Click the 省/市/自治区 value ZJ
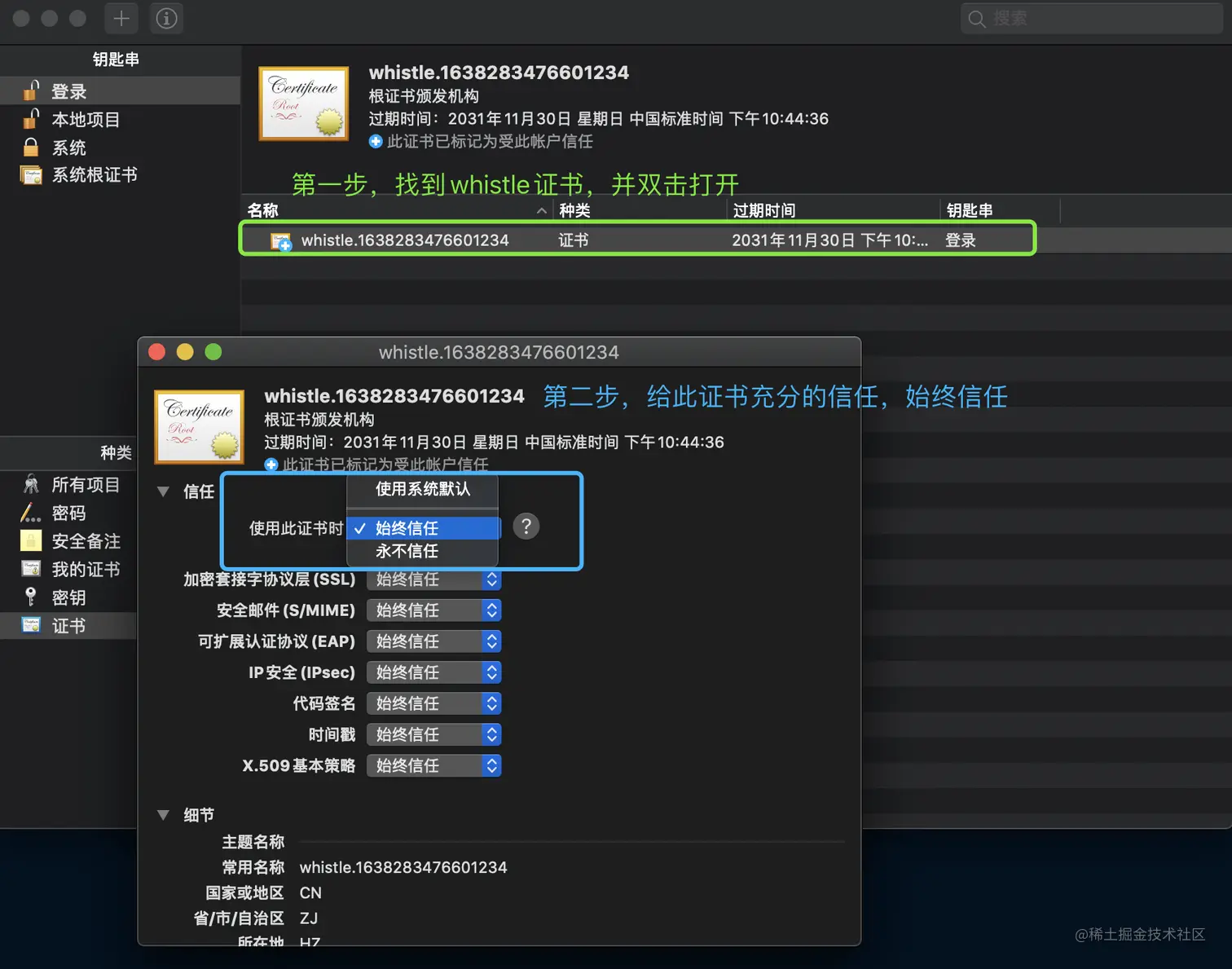This screenshot has height=969, width=1232. (x=309, y=918)
